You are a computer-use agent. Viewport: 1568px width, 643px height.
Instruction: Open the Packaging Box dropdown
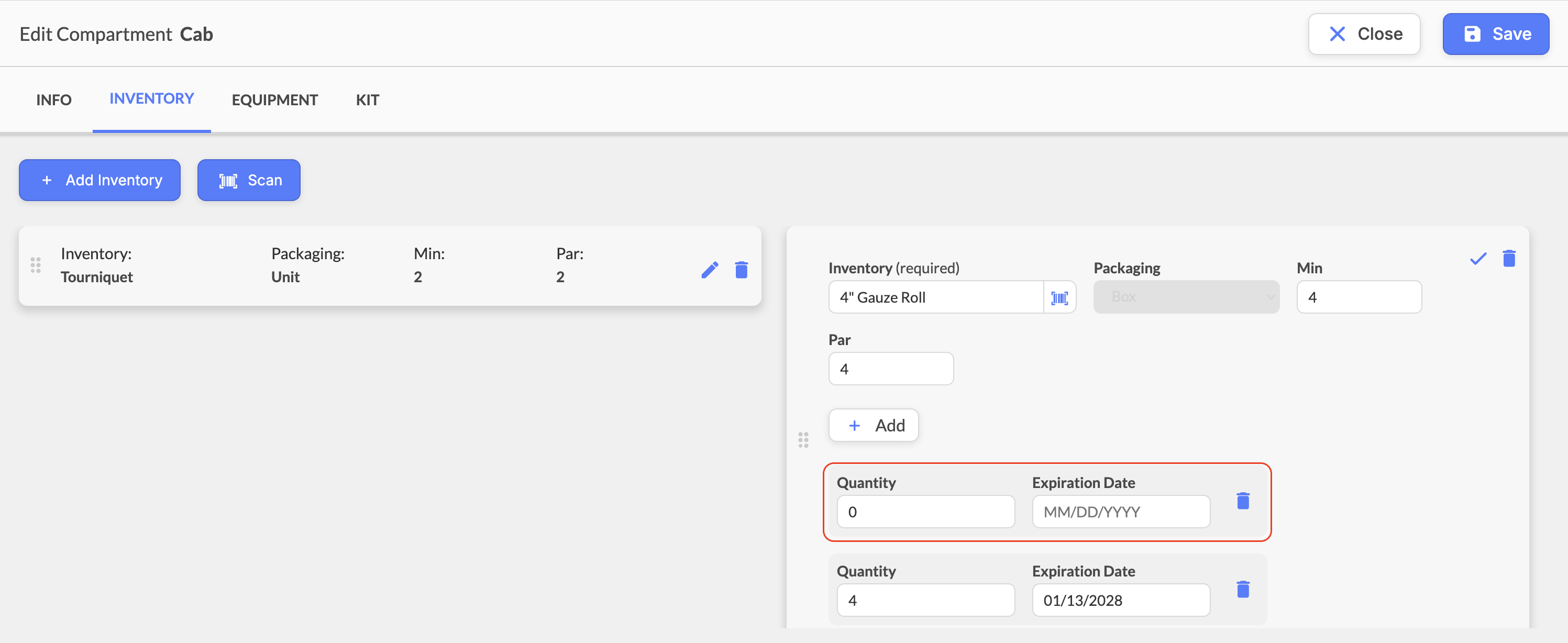pos(1186,297)
